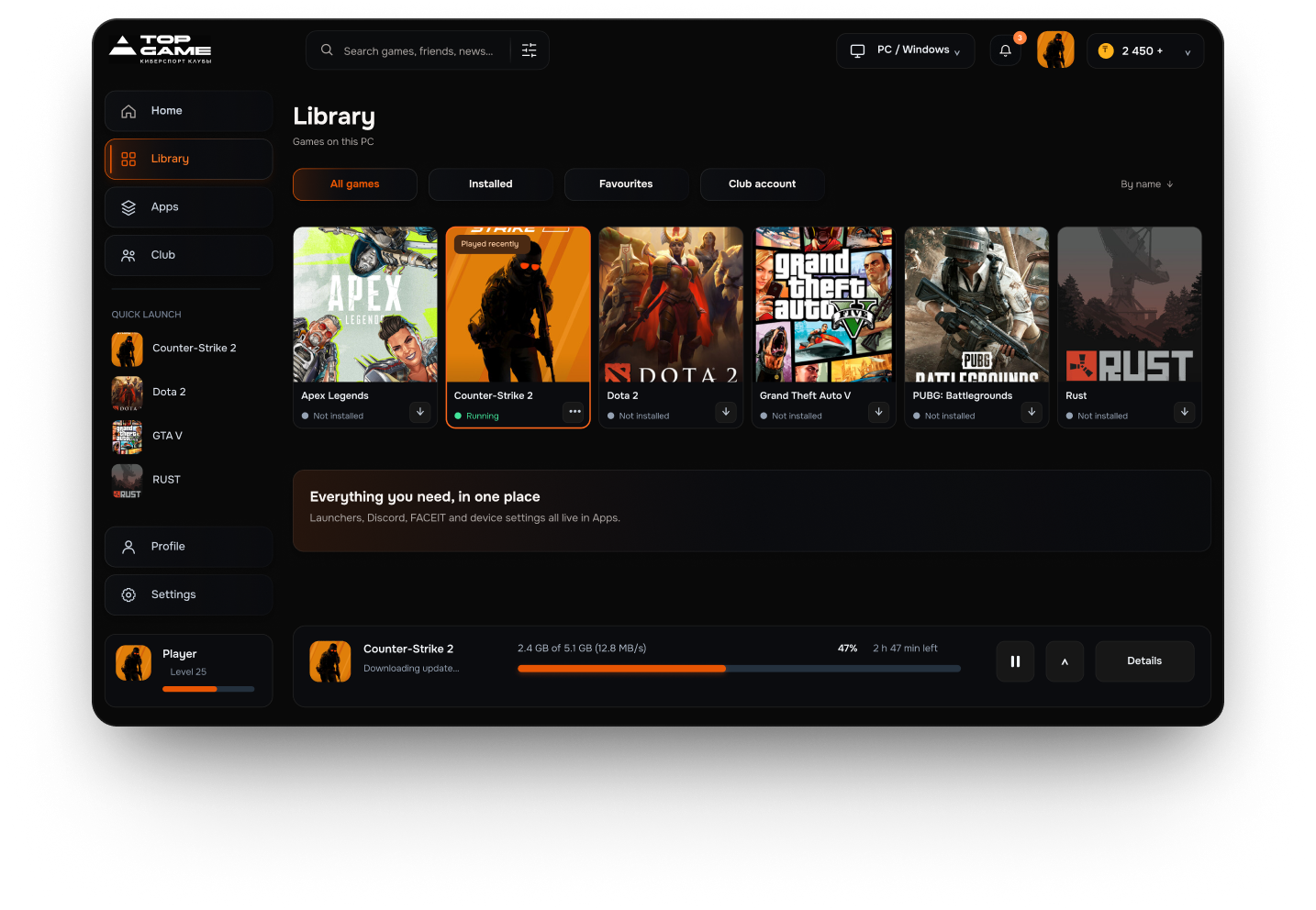This screenshot has height=910, width=1316.
Task: Click the Everything you need banner
Action: point(752,511)
